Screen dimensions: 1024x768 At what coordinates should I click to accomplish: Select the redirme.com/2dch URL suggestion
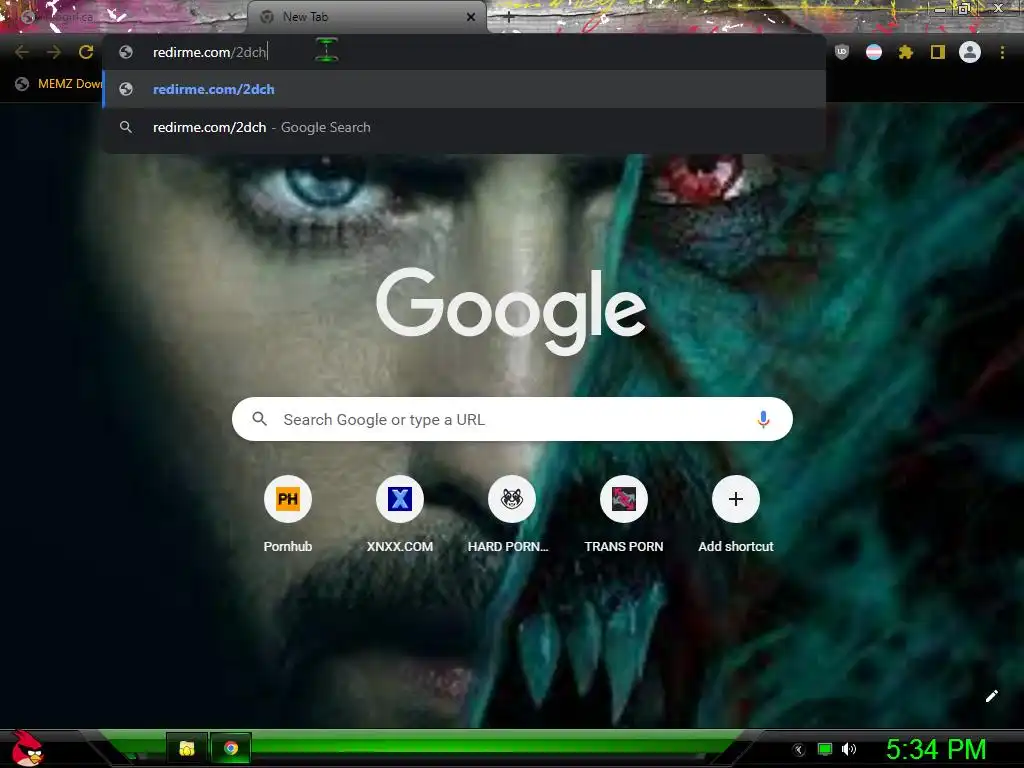[464, 89]
